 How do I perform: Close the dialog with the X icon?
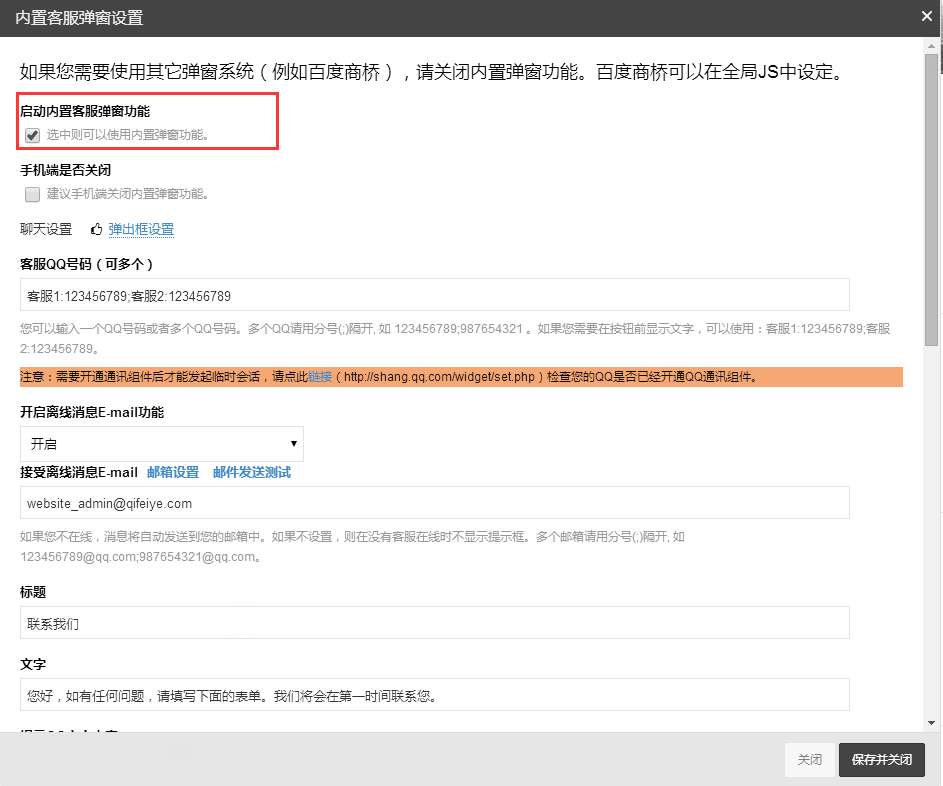click(x=926, y=15)
